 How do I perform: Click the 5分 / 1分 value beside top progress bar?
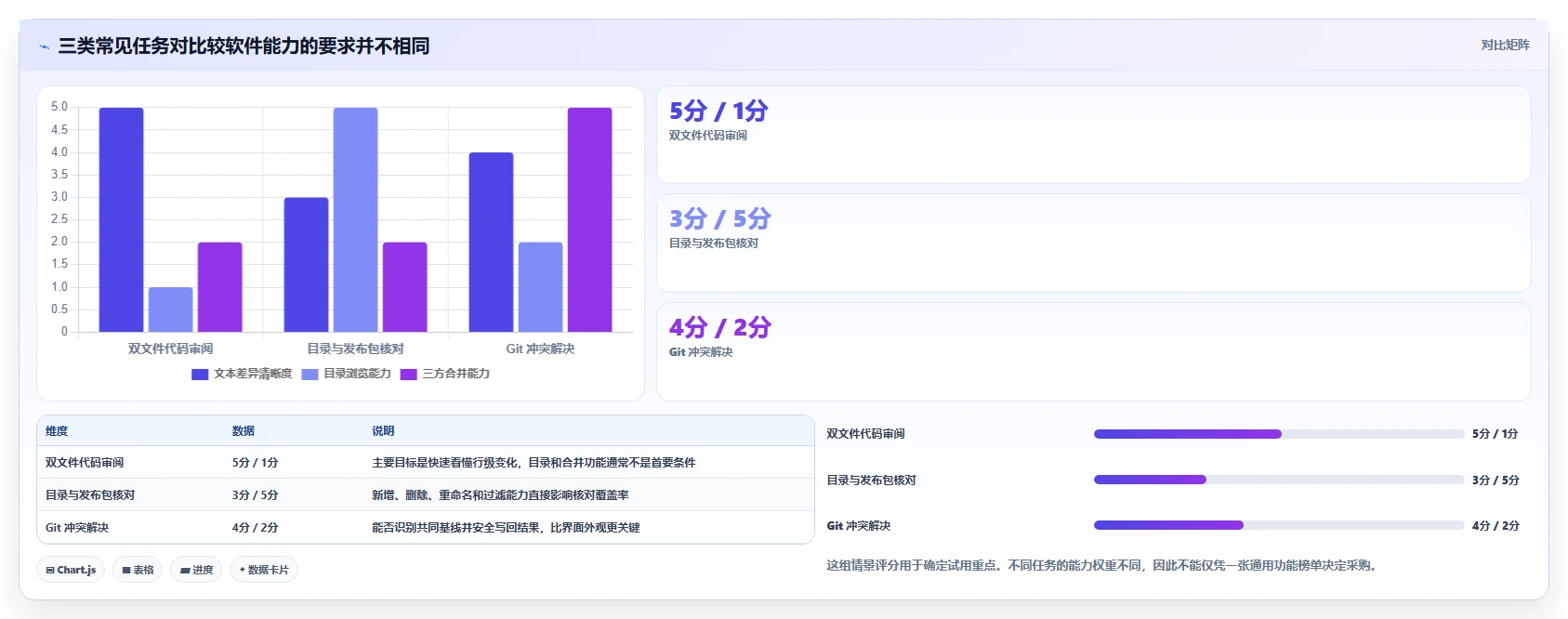tap(1495, 434)
